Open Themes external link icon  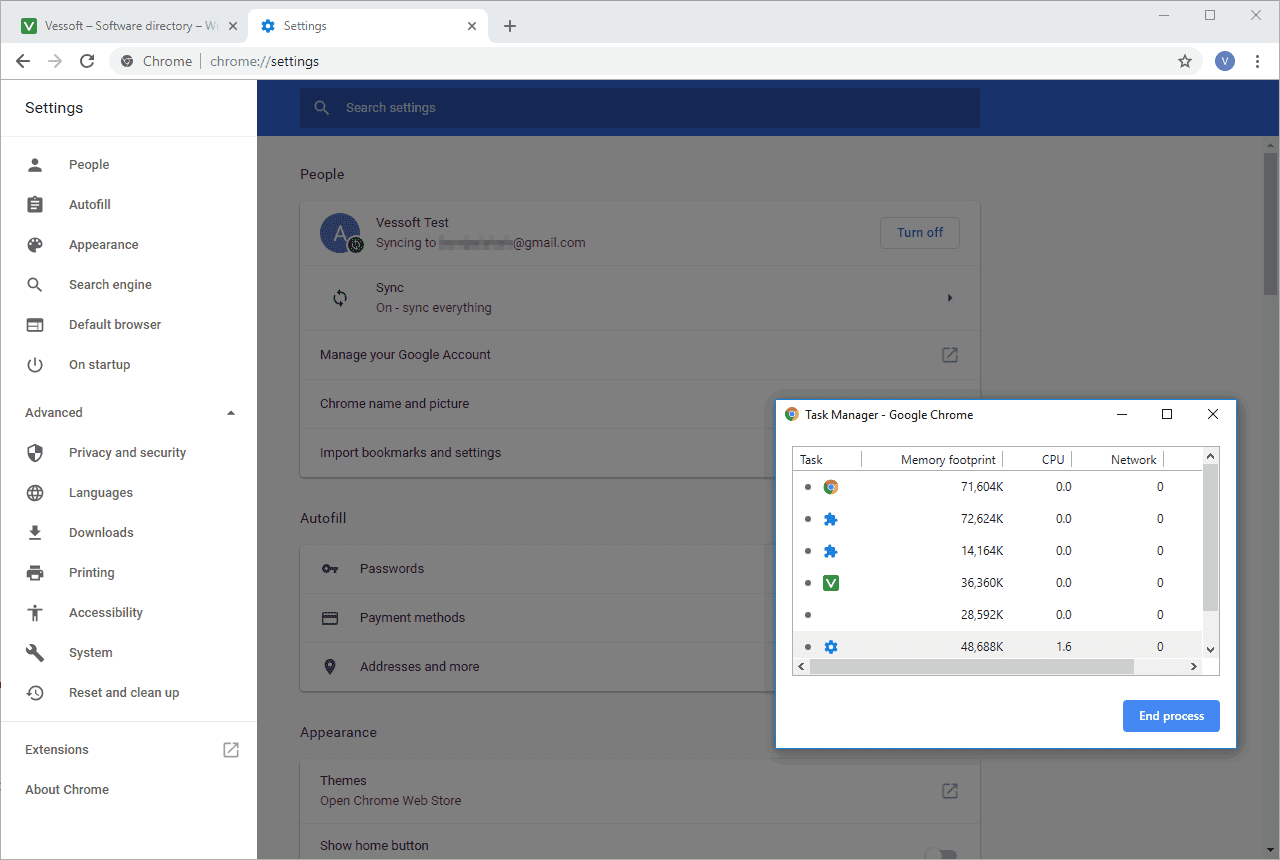pos(950,791)
